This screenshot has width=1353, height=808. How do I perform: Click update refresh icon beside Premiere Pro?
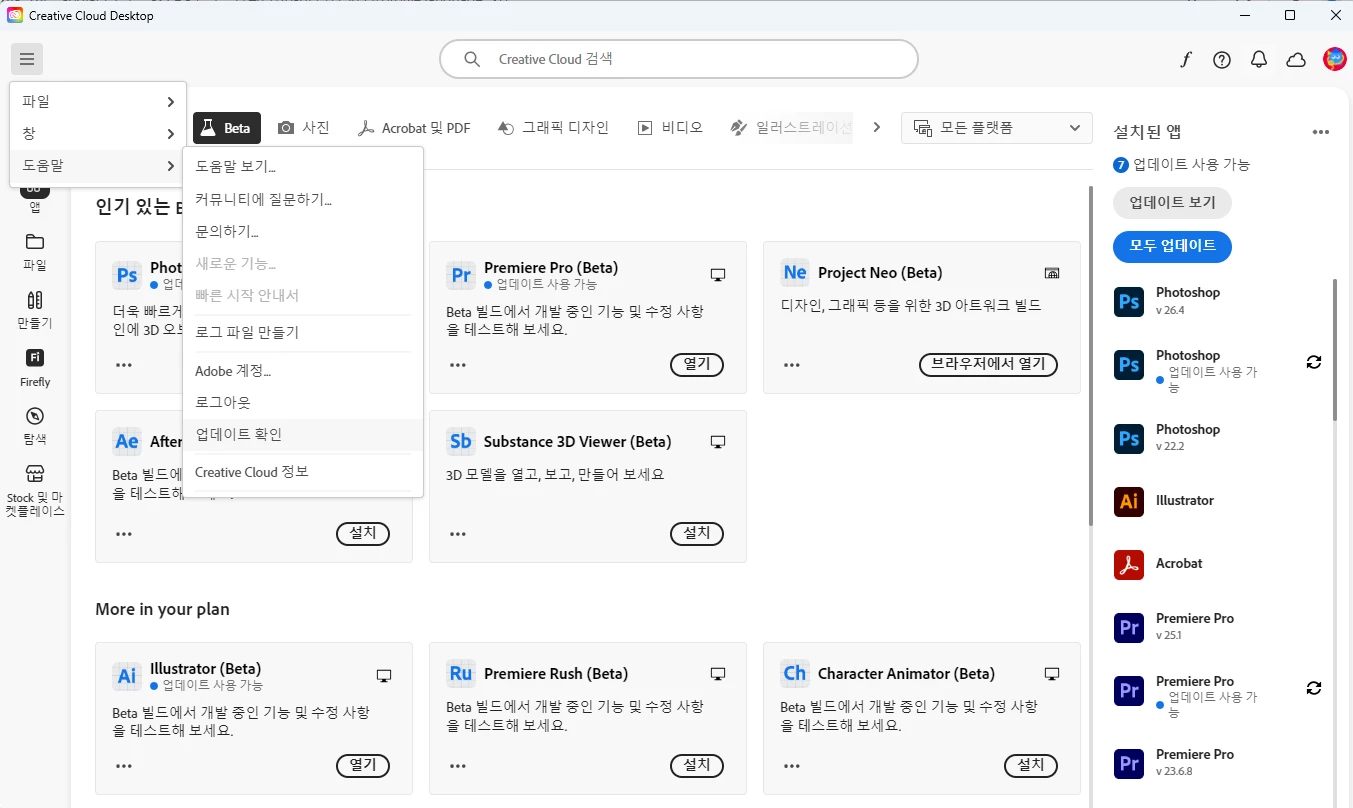(1314, 688)
